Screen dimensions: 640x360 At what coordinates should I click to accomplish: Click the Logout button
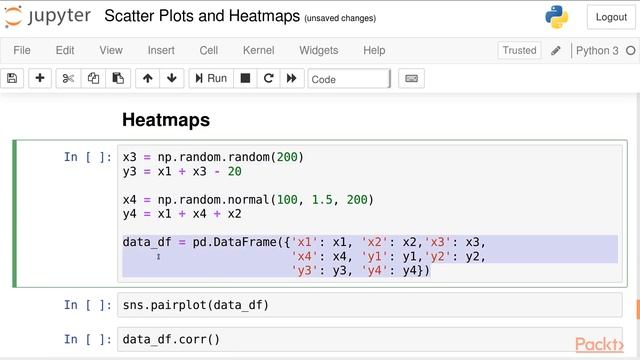(x=611, y=17)
